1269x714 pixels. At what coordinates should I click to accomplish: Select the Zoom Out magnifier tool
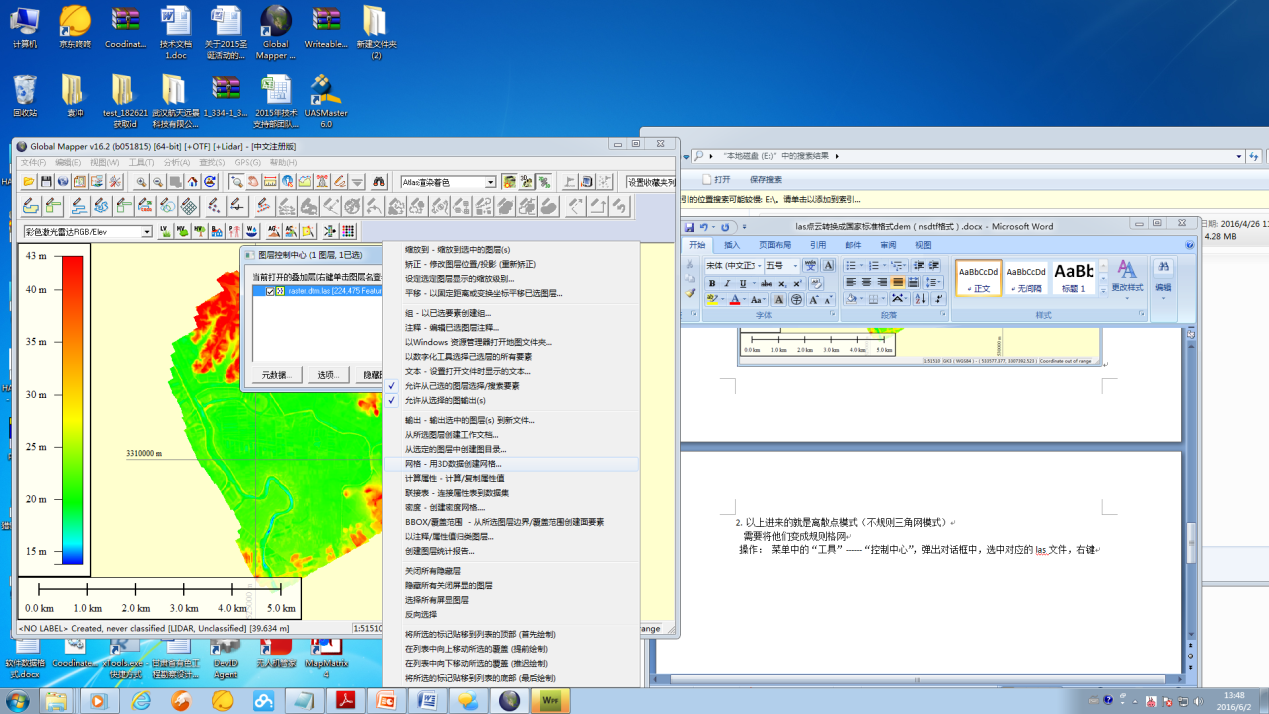tap(158, 181)
